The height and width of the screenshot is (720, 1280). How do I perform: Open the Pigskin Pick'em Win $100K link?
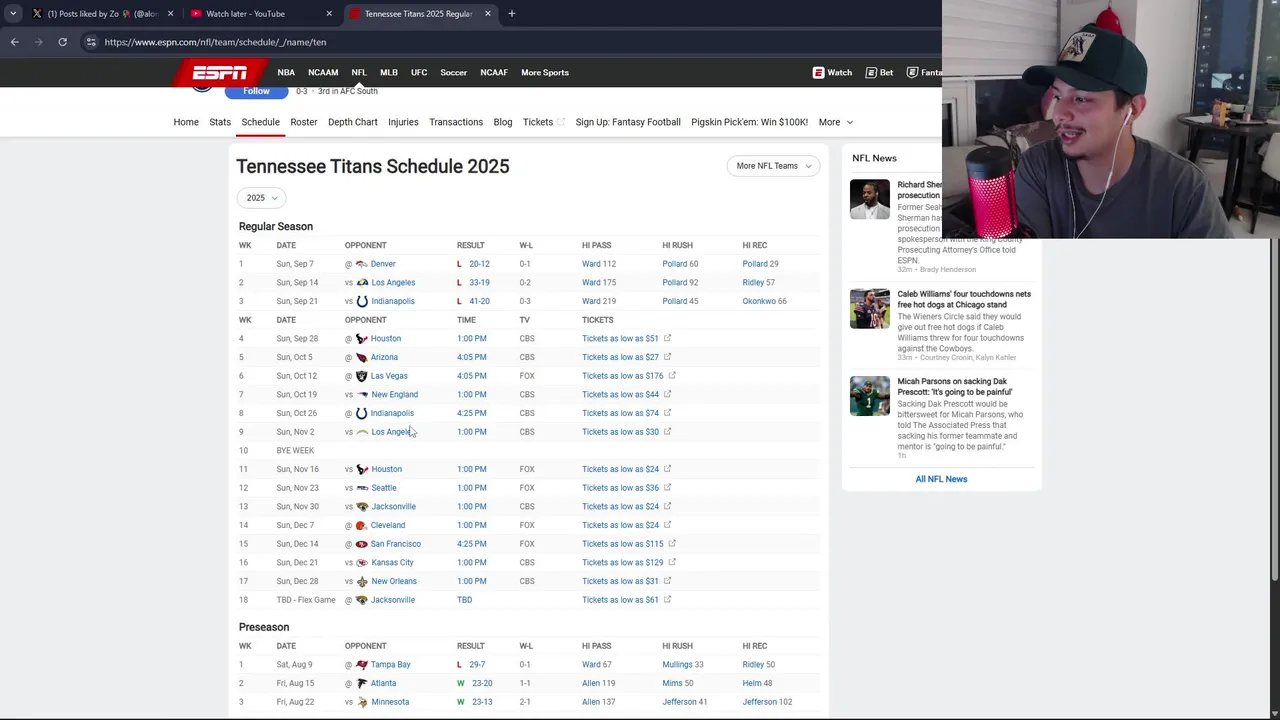click(749, 122)
